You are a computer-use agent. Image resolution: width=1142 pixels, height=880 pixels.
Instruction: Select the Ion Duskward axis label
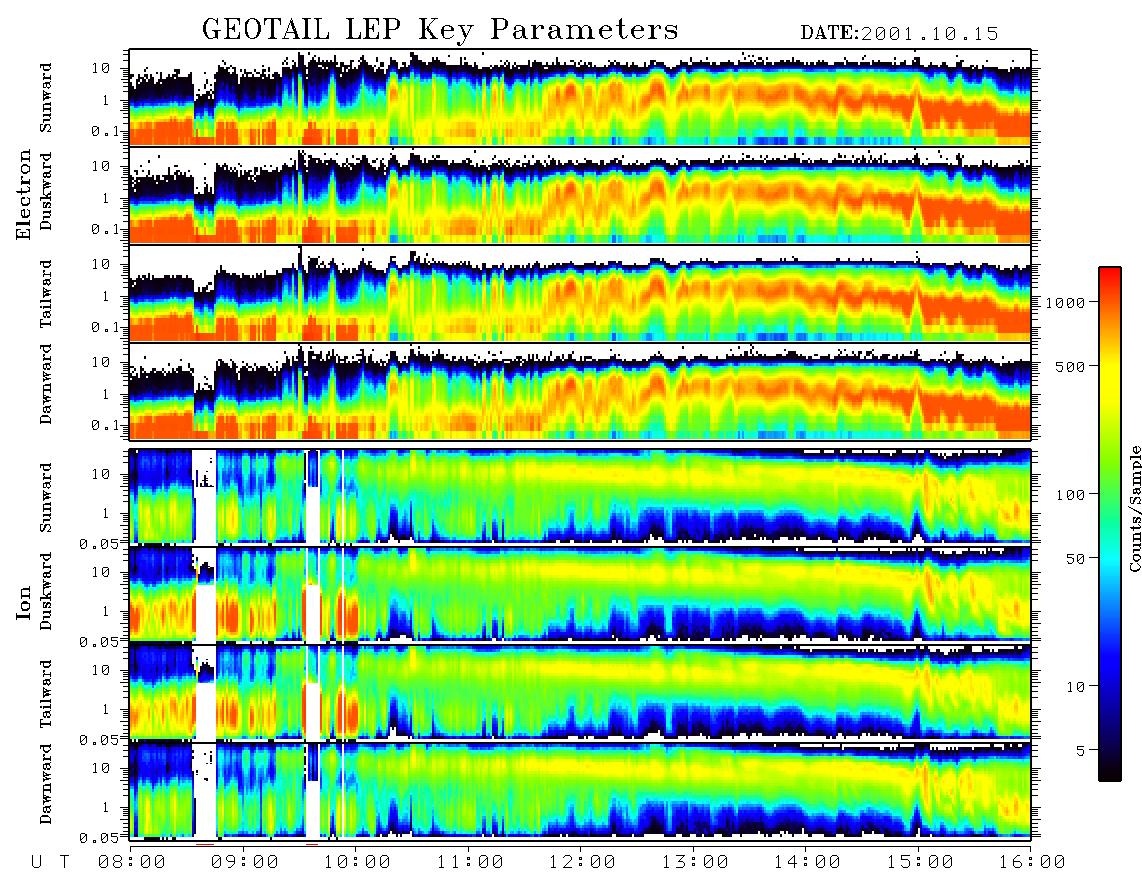(x=46, y=591)
